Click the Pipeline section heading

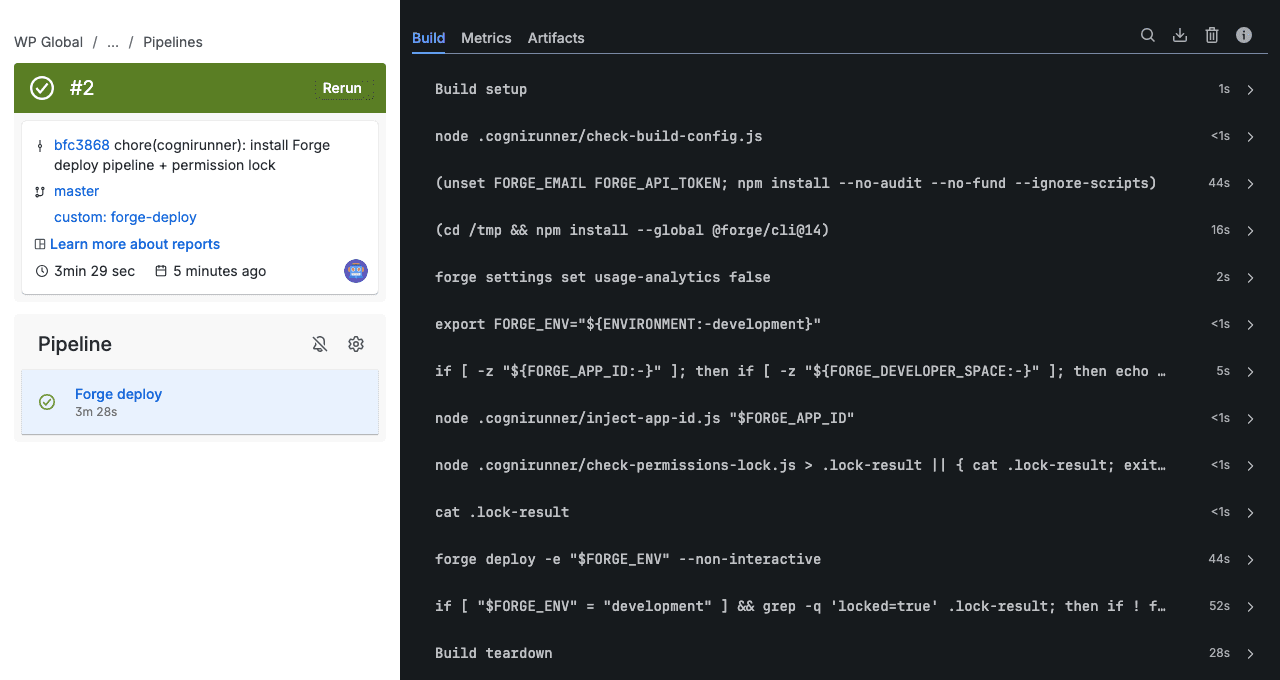75,344
